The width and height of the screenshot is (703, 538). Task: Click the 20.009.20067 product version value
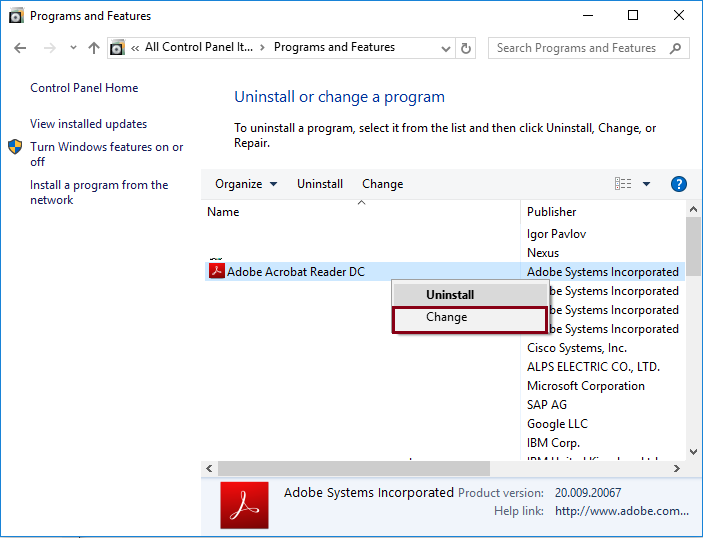click(x=588, y=493)
